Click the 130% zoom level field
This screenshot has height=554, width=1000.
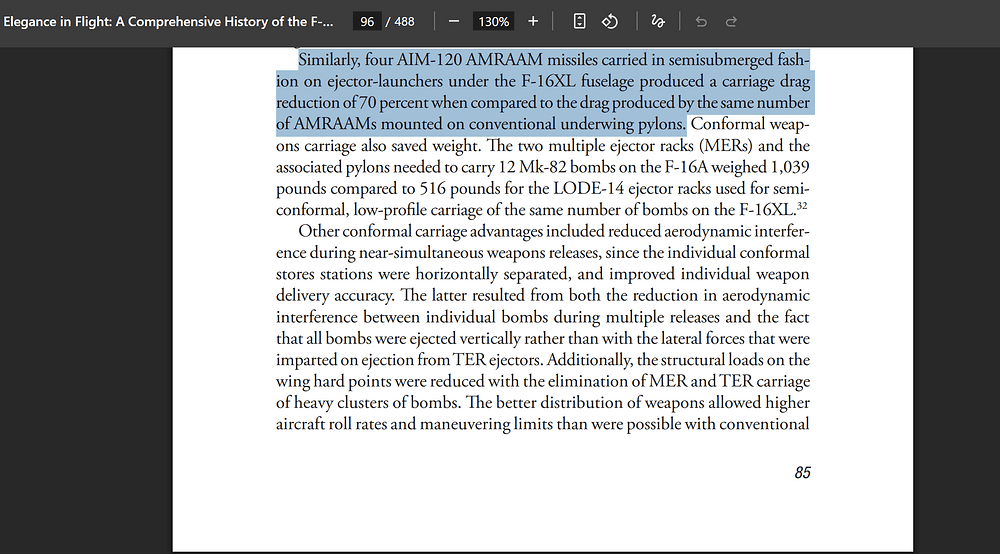point(494,22)
